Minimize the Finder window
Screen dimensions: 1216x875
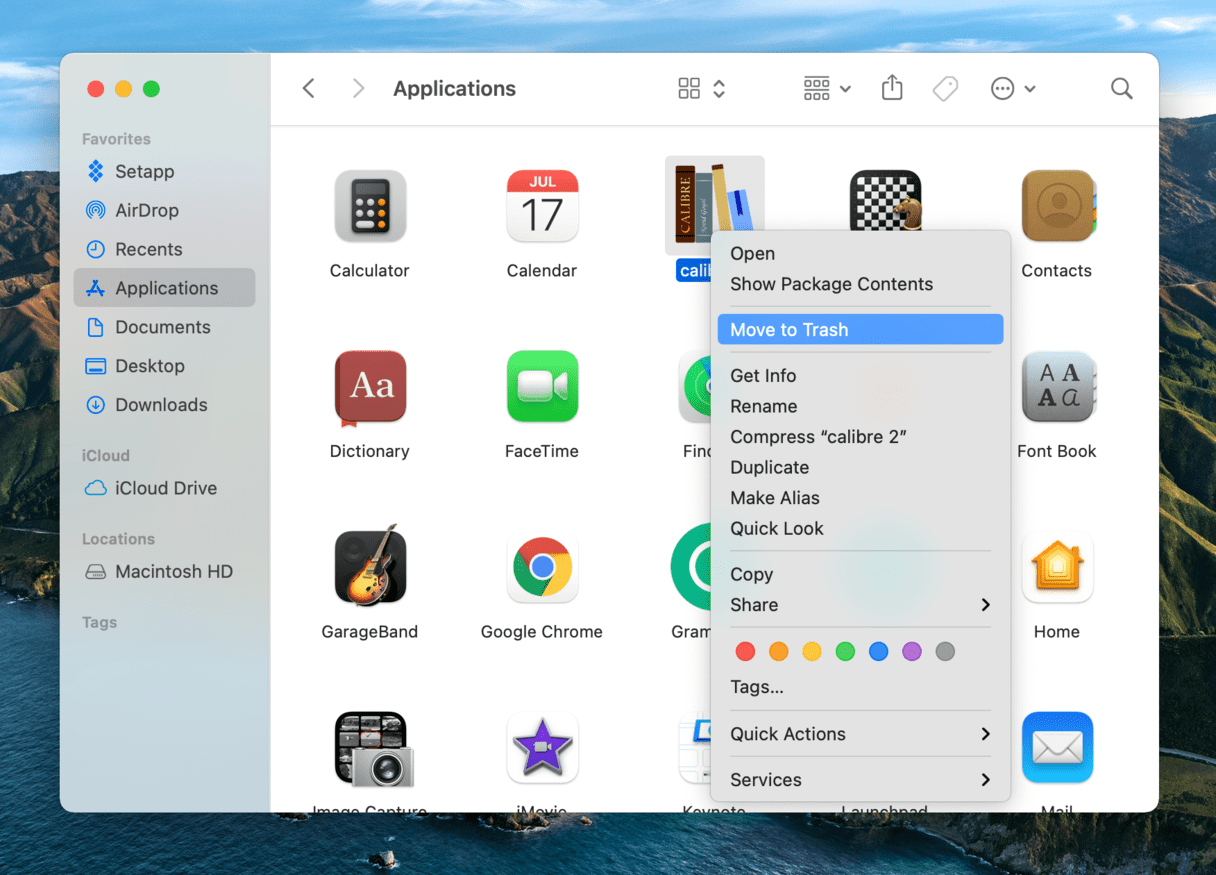coord(124,89)
